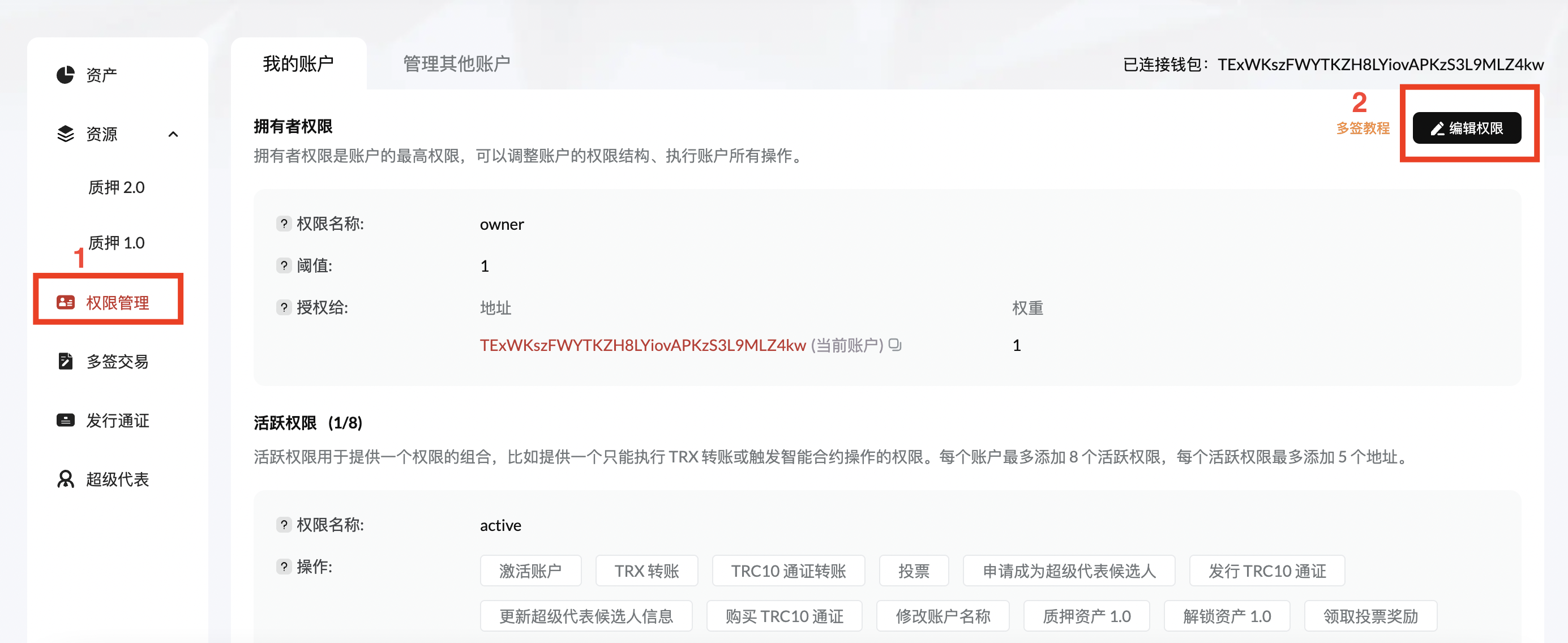
Task: Click the 多签交易 document icon
Action: point(65,361)
